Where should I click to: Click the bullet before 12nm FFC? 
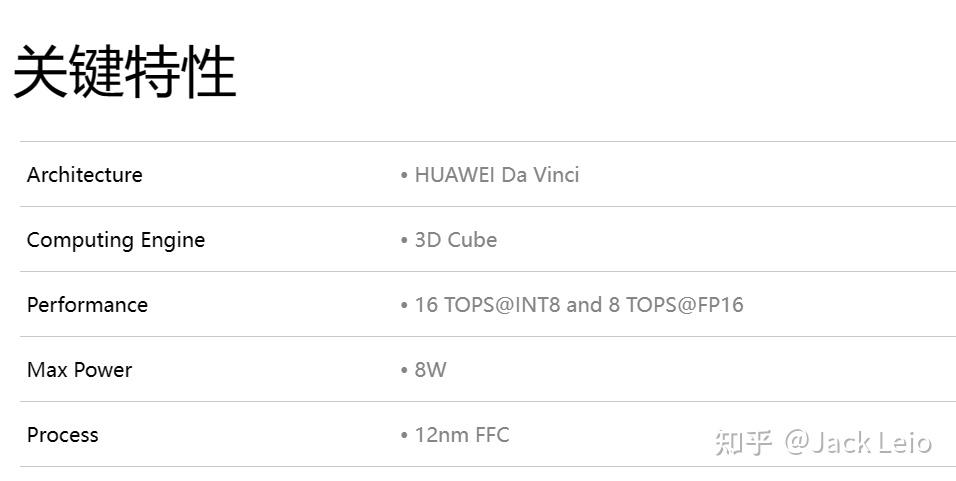tap(404, 436)
